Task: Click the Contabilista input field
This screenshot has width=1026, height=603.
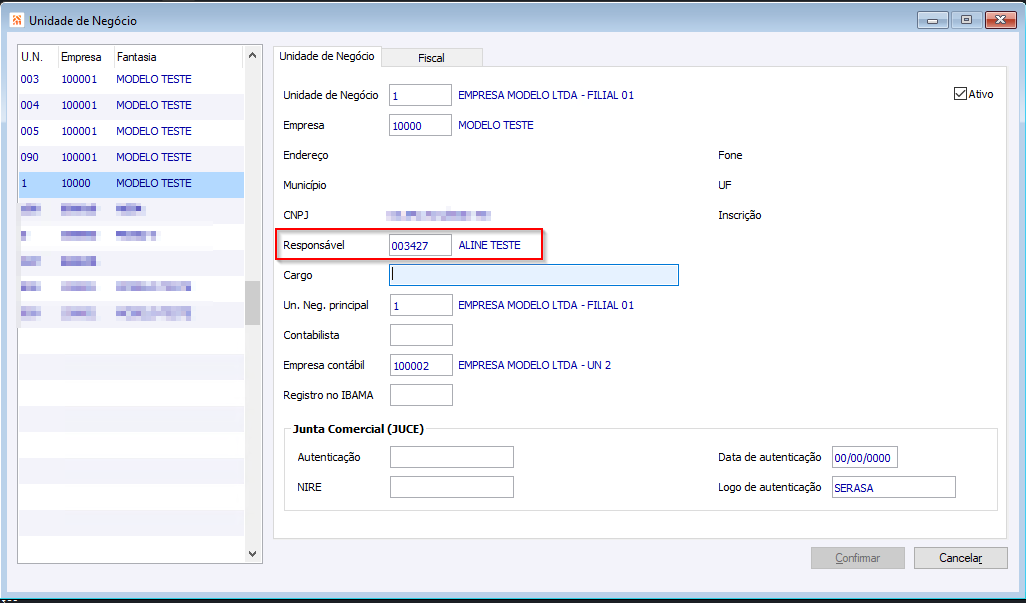Action: [x=421, y=335]
